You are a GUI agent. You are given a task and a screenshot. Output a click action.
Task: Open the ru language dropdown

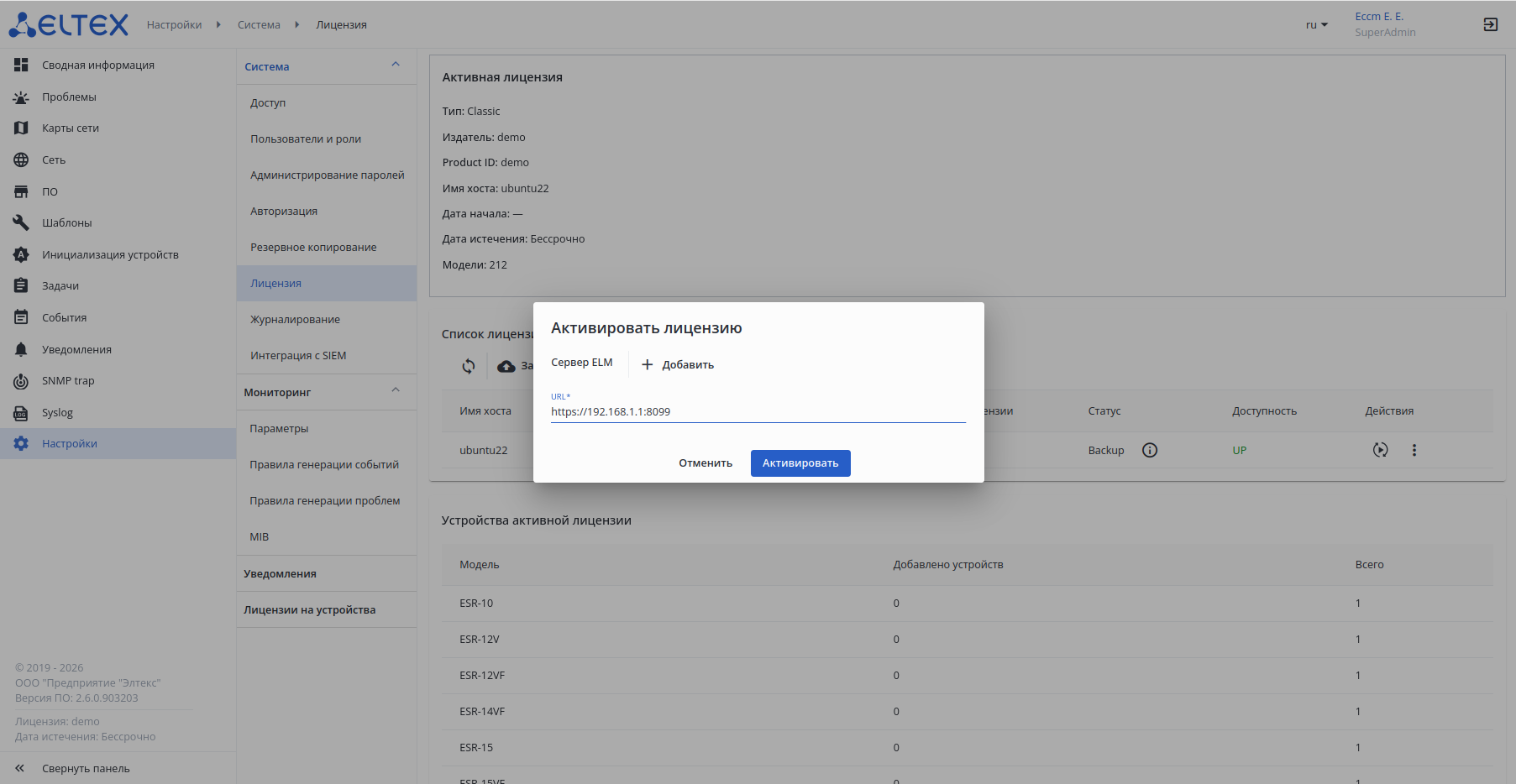point(1316,25)
